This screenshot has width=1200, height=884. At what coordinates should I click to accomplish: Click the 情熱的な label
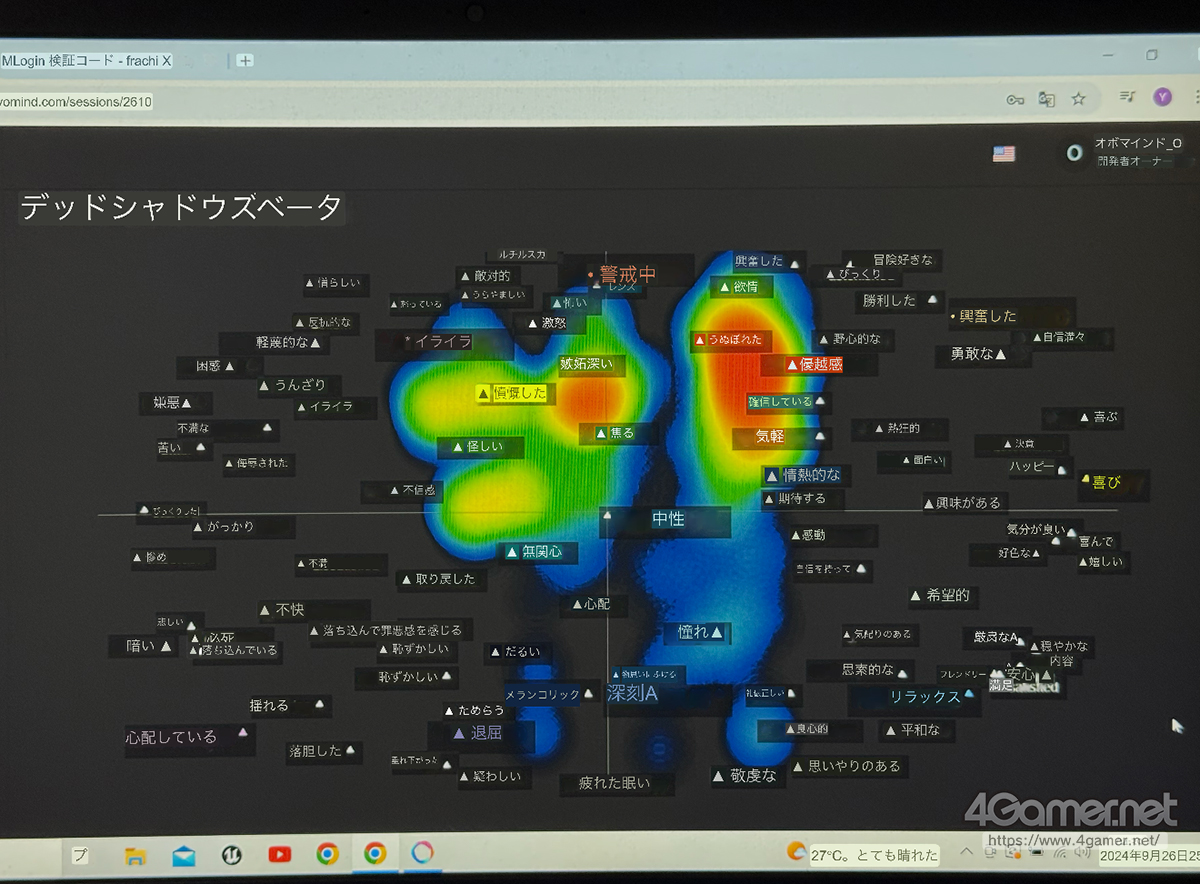point(803,475)
